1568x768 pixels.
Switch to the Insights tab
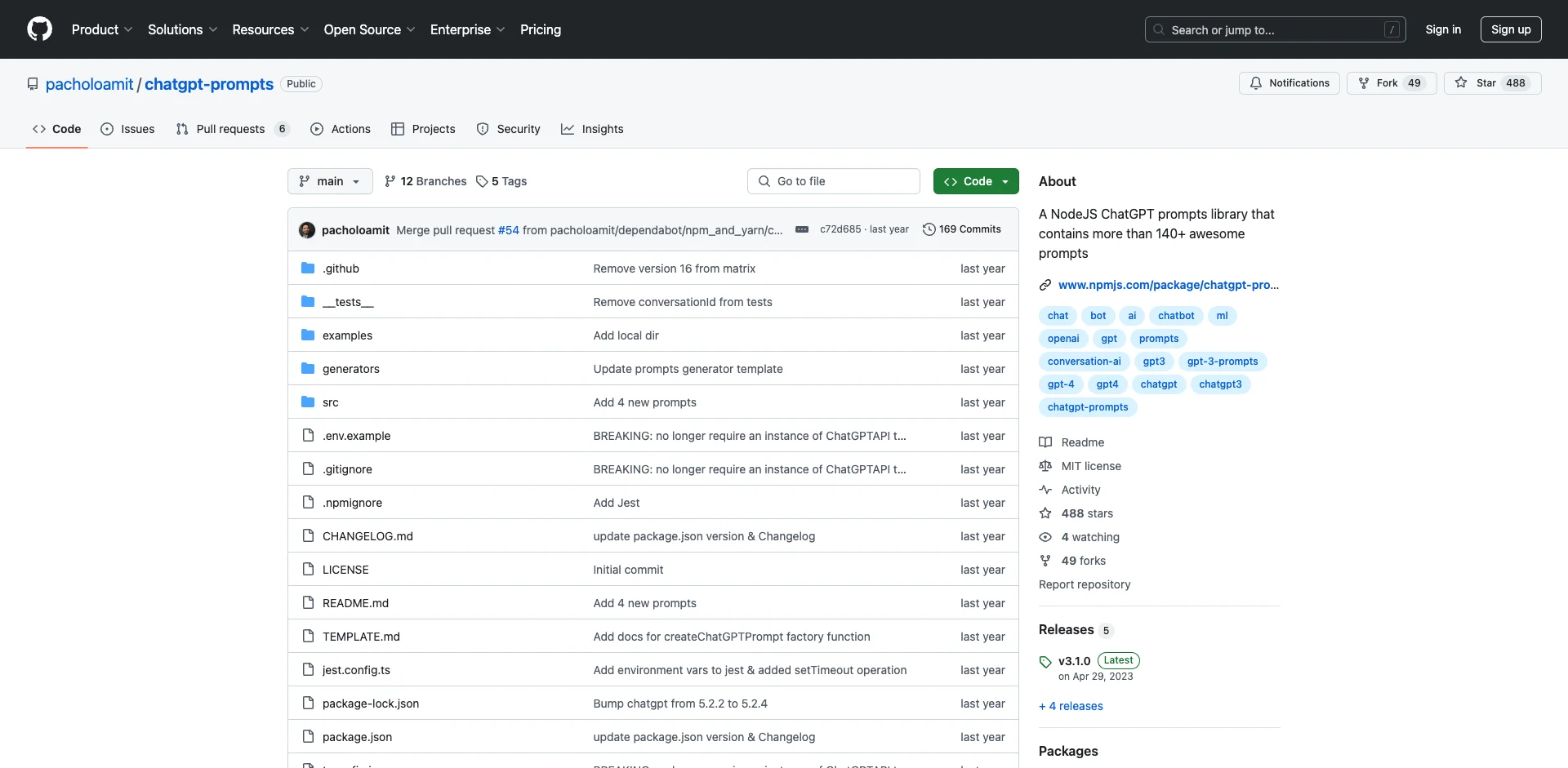point(592,129)
